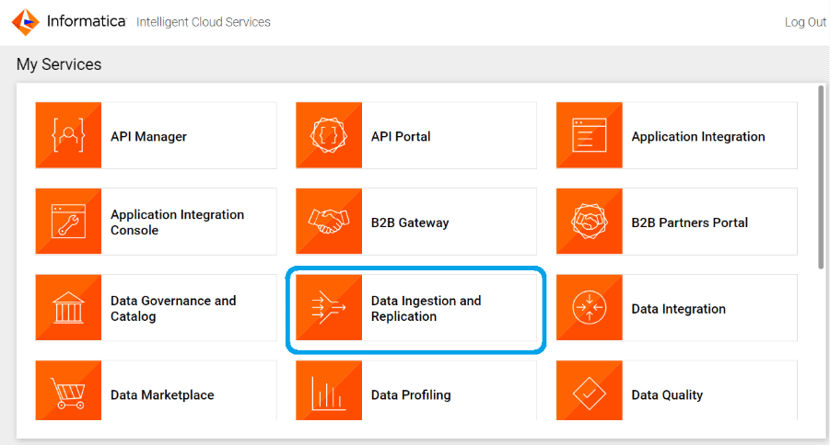The height and width of the screenshot is (445, 830).
Task: Open Data Profiling service label
Action: 411,395
